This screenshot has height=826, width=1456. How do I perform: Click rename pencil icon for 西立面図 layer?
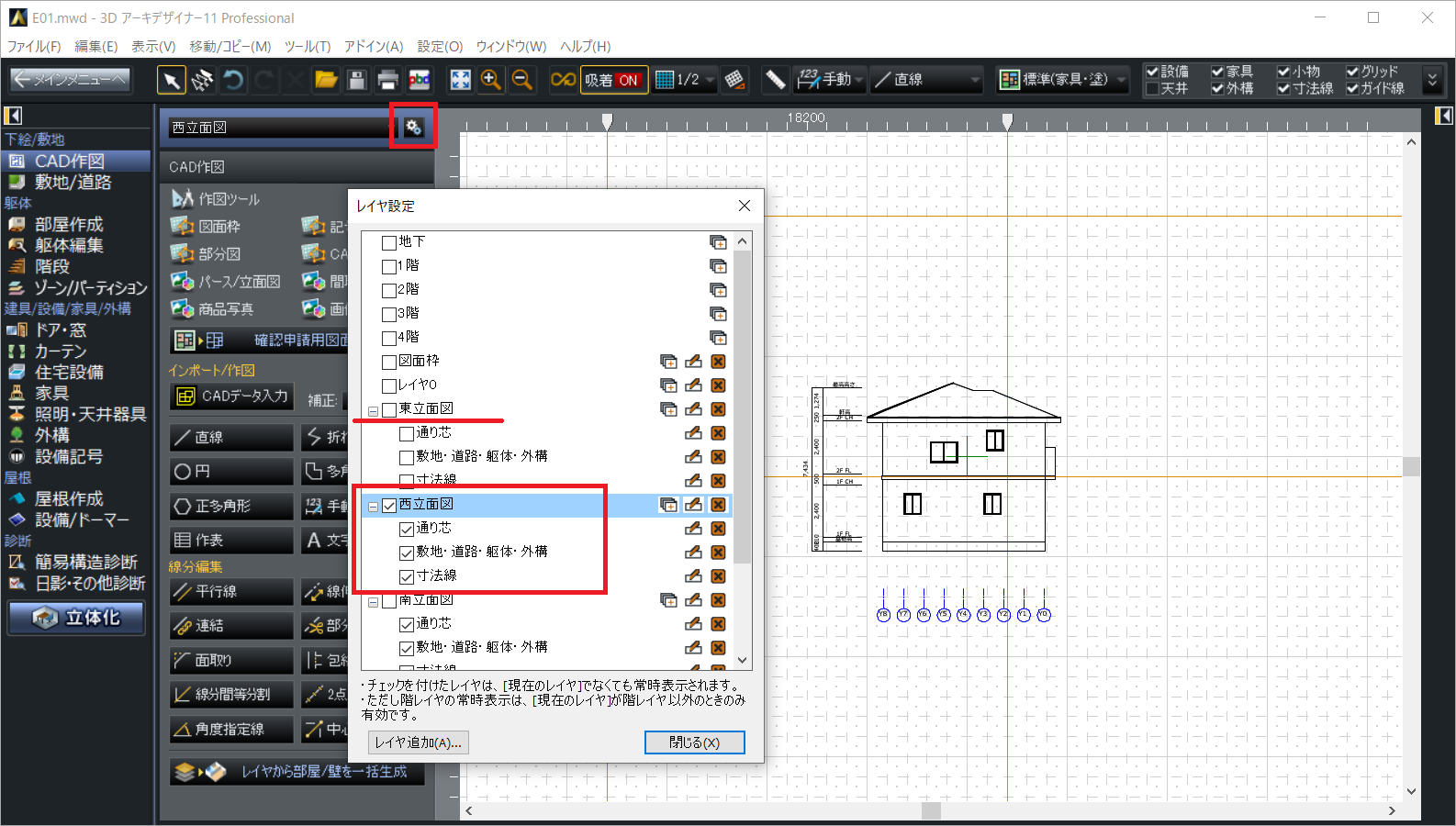693,505
